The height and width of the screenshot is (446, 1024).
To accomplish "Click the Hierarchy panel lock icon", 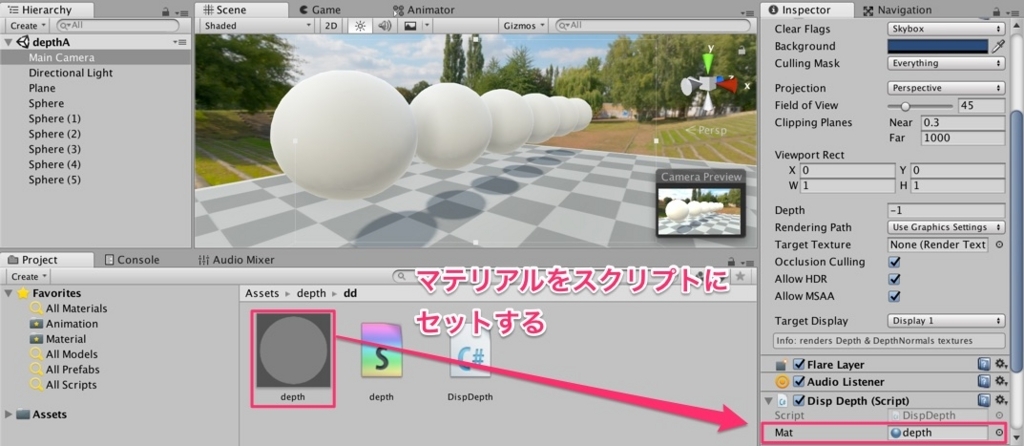I will click(166, 12).
